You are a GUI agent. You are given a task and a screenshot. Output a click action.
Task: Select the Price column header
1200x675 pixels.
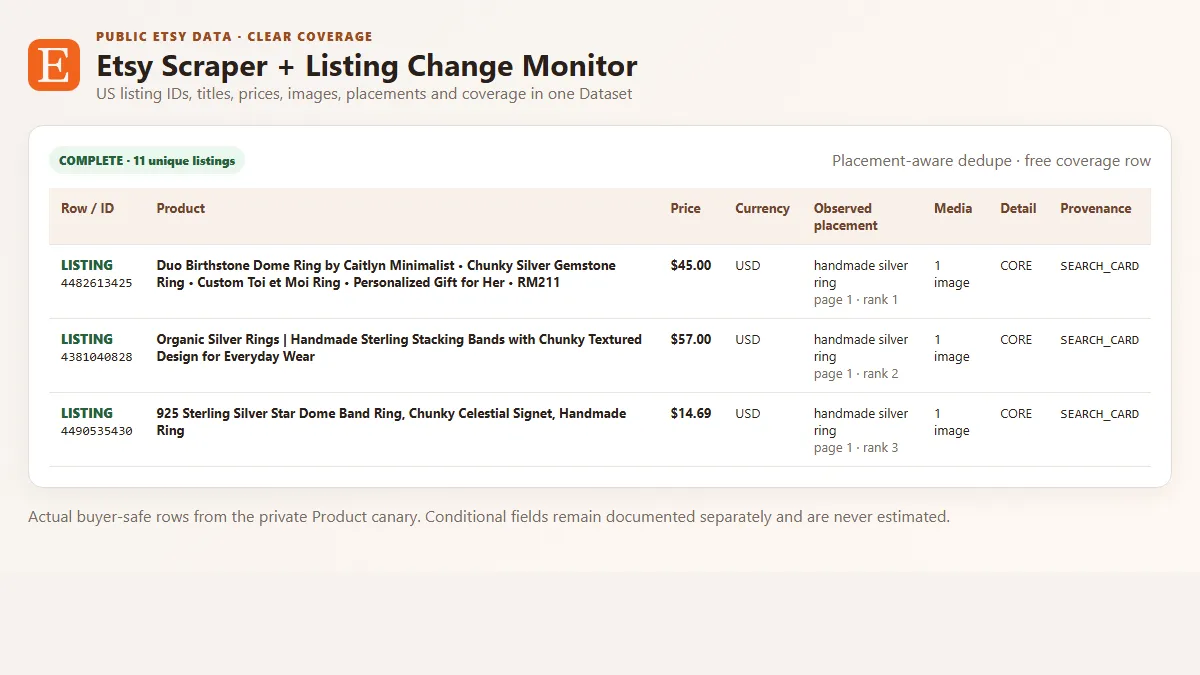pyautogui.click(x=686, y=209)
